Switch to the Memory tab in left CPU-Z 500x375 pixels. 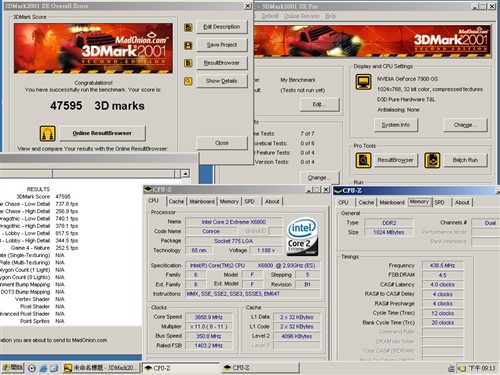coord(229,201)
